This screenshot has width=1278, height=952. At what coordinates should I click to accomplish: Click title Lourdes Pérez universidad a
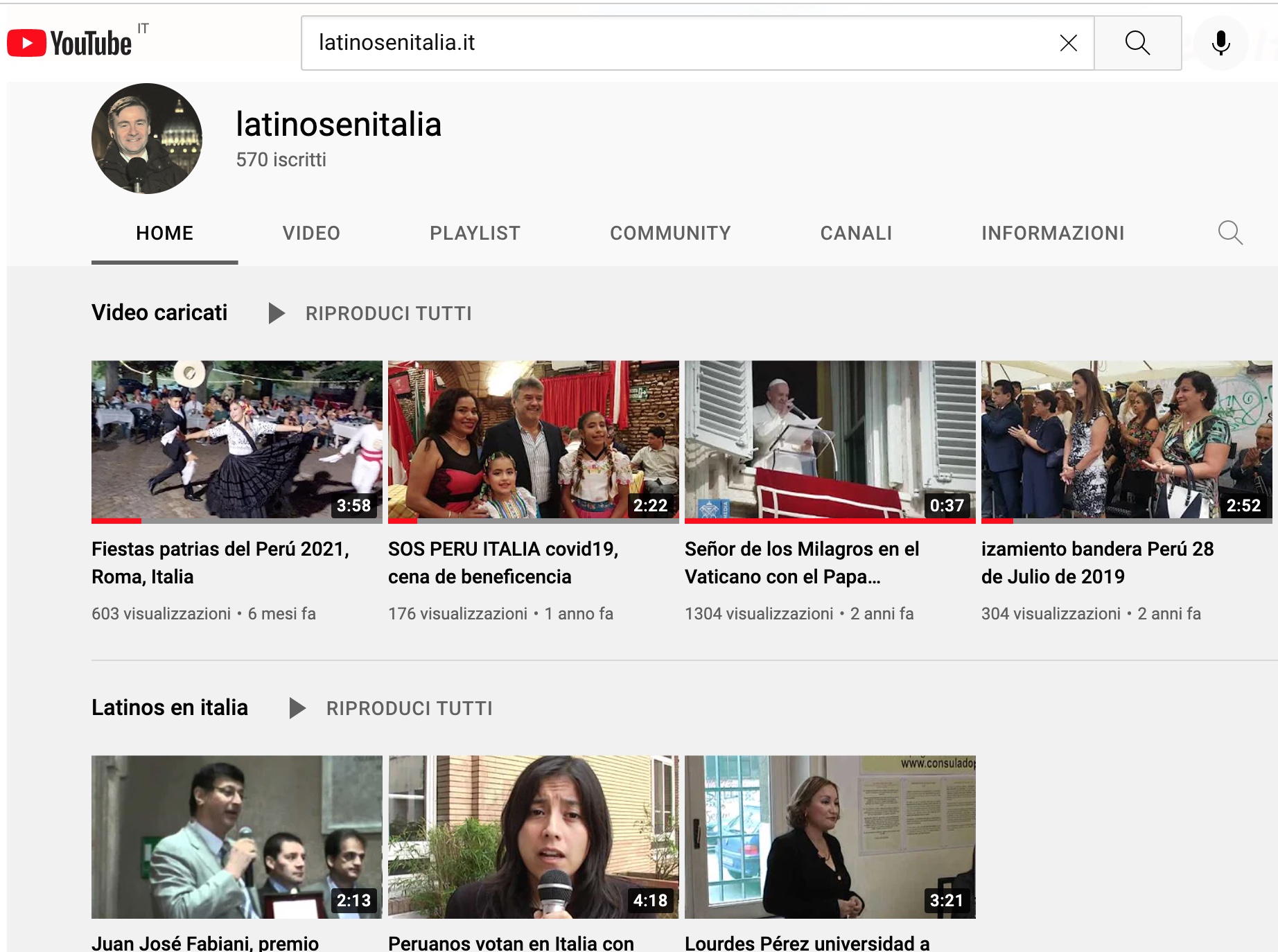[x=807, y=943]
